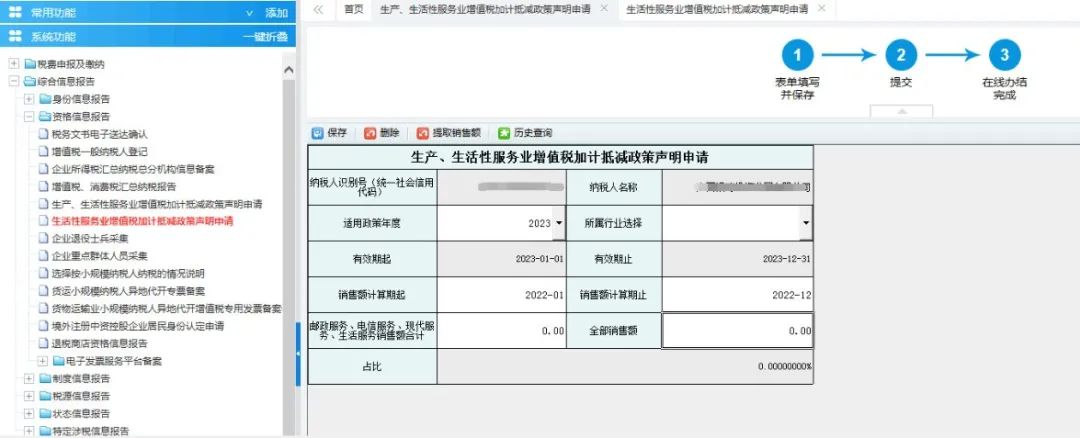Expand the 税费申报及缴纳 tree node
Viewport: 1080px width, 438px height.
14,64
